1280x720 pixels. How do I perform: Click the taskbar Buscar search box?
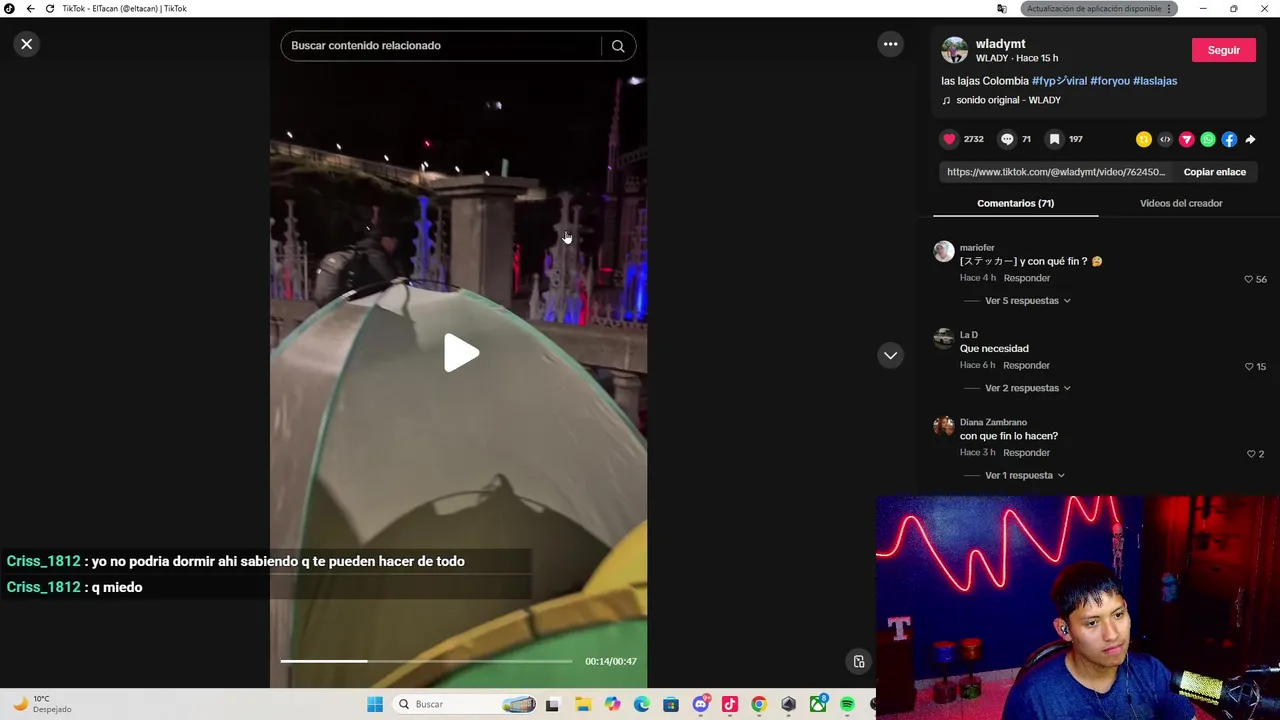click(x=465, y=704)
